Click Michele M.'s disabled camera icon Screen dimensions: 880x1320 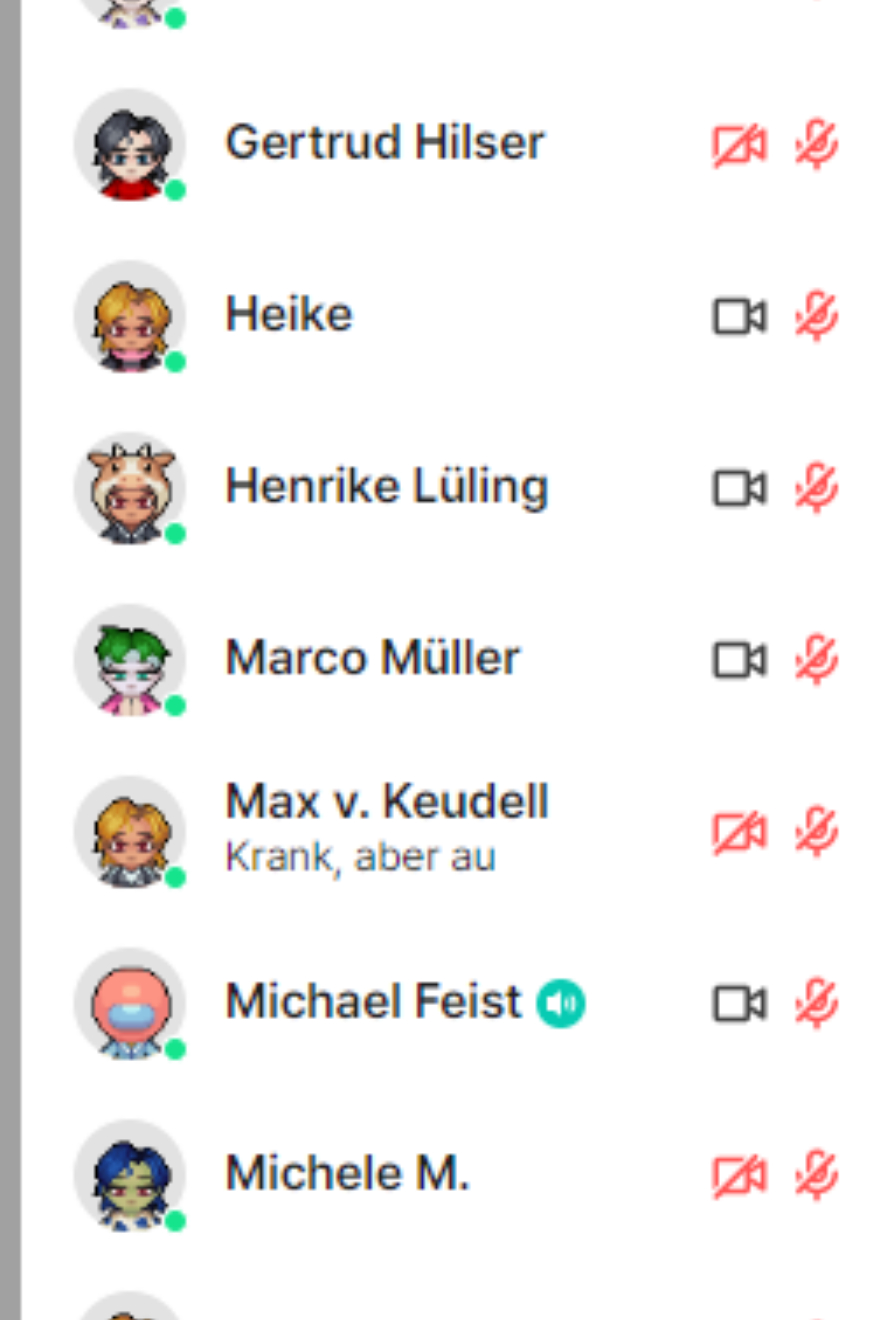739,1177
